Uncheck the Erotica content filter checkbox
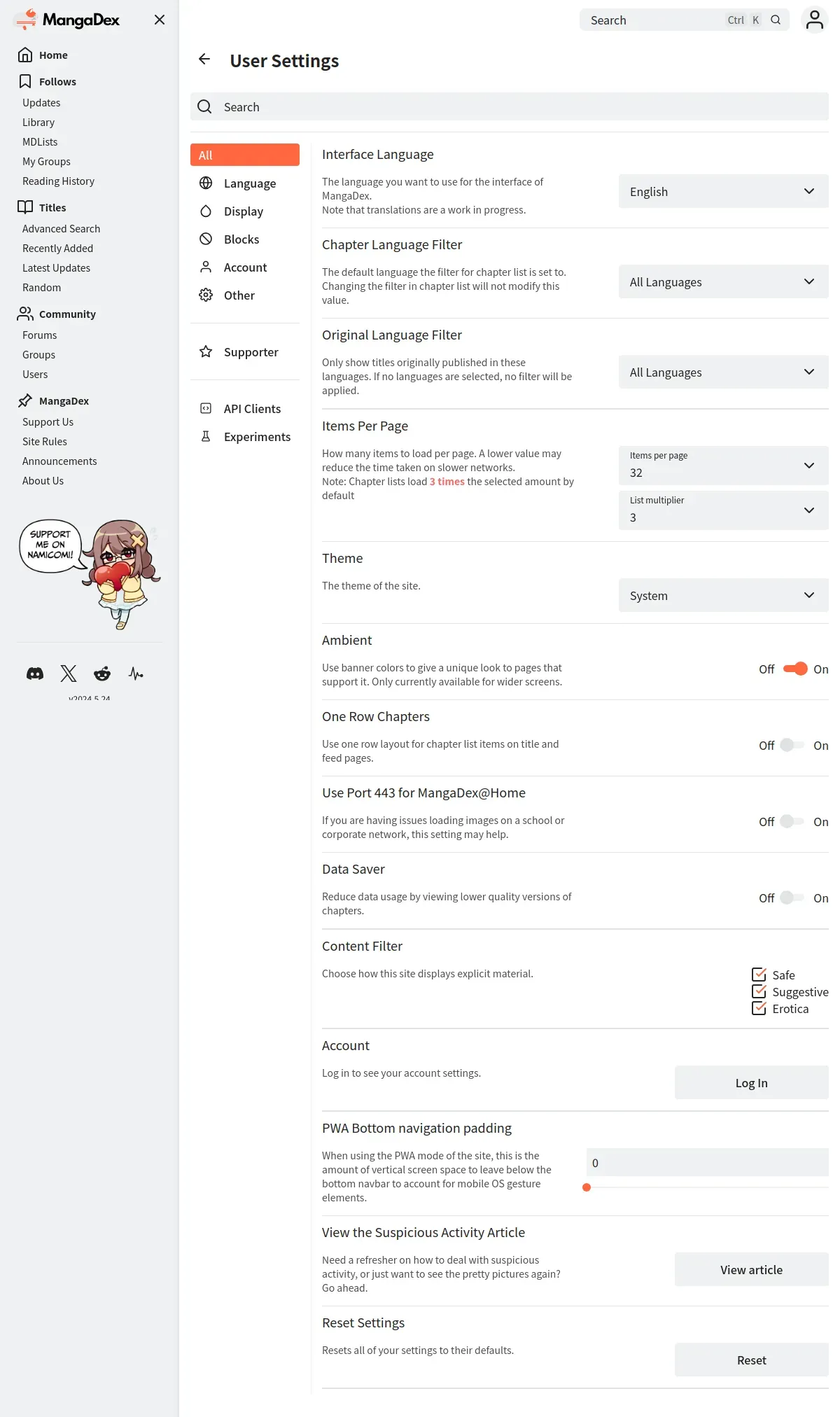The height and width of the screenshot is (1417, 840). 759,1008
